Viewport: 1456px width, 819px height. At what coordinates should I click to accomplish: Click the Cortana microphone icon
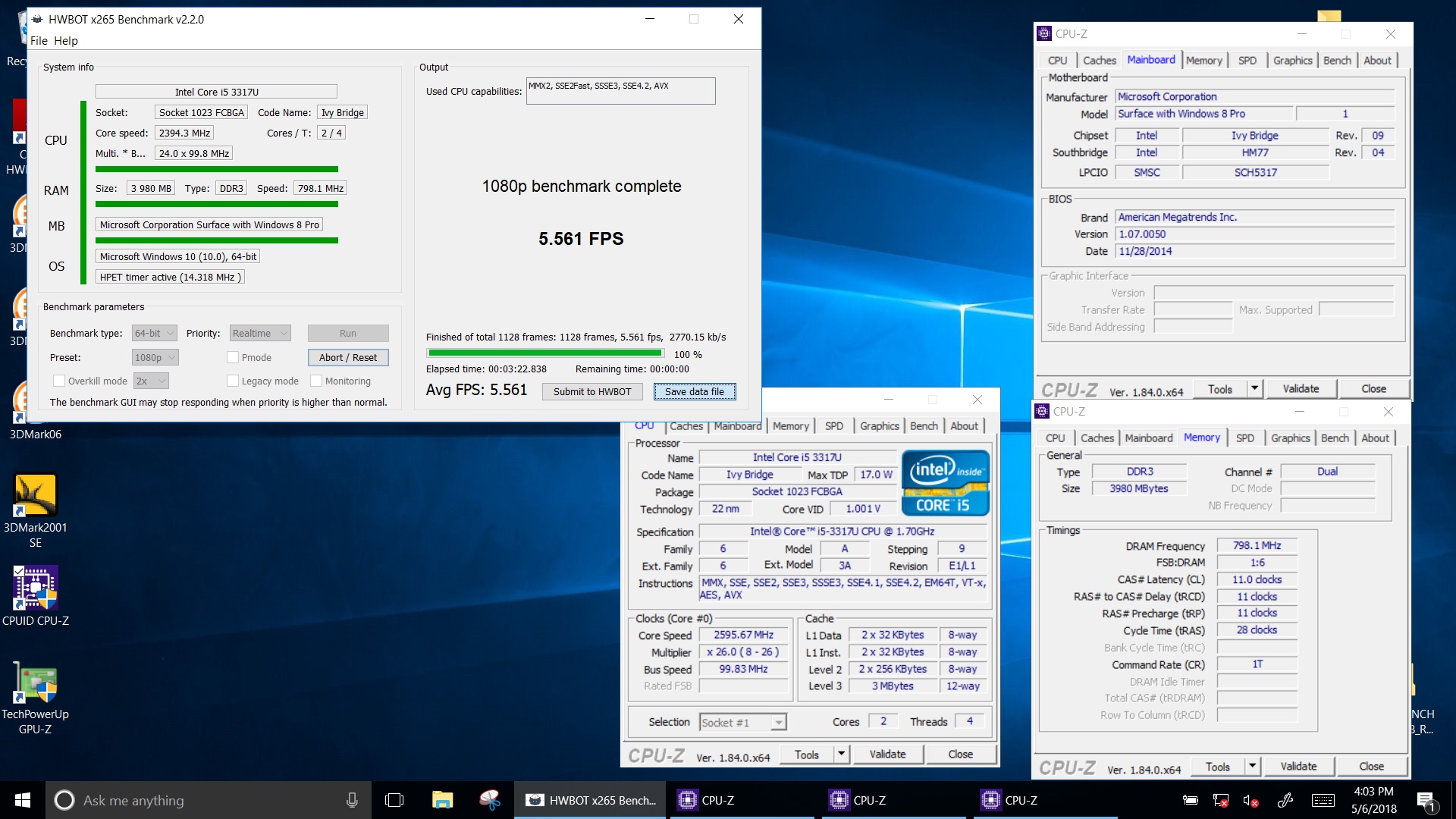tap(352, 800)
